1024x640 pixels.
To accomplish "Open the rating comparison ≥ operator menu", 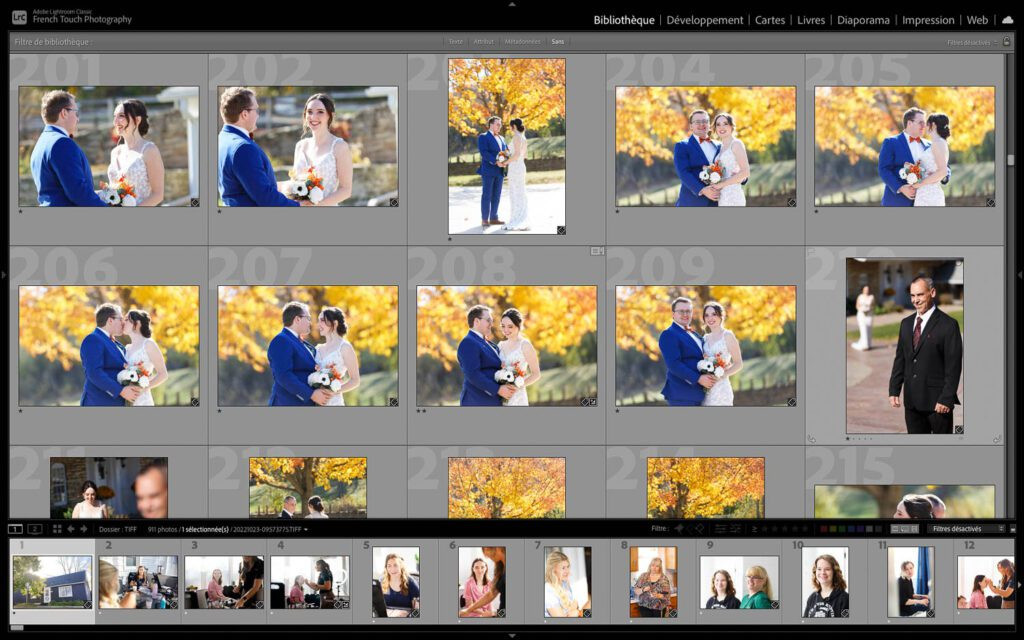I will 754,529.
